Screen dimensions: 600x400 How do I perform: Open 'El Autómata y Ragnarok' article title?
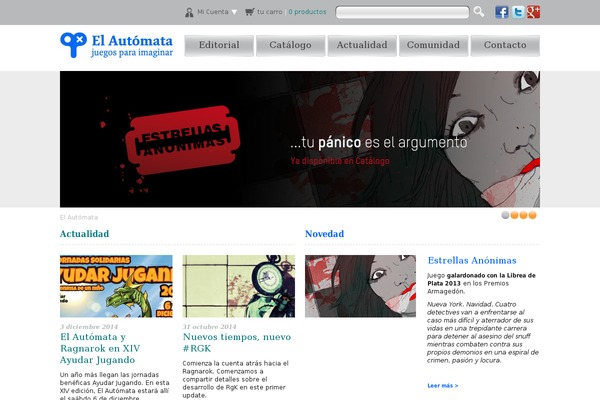100,348
